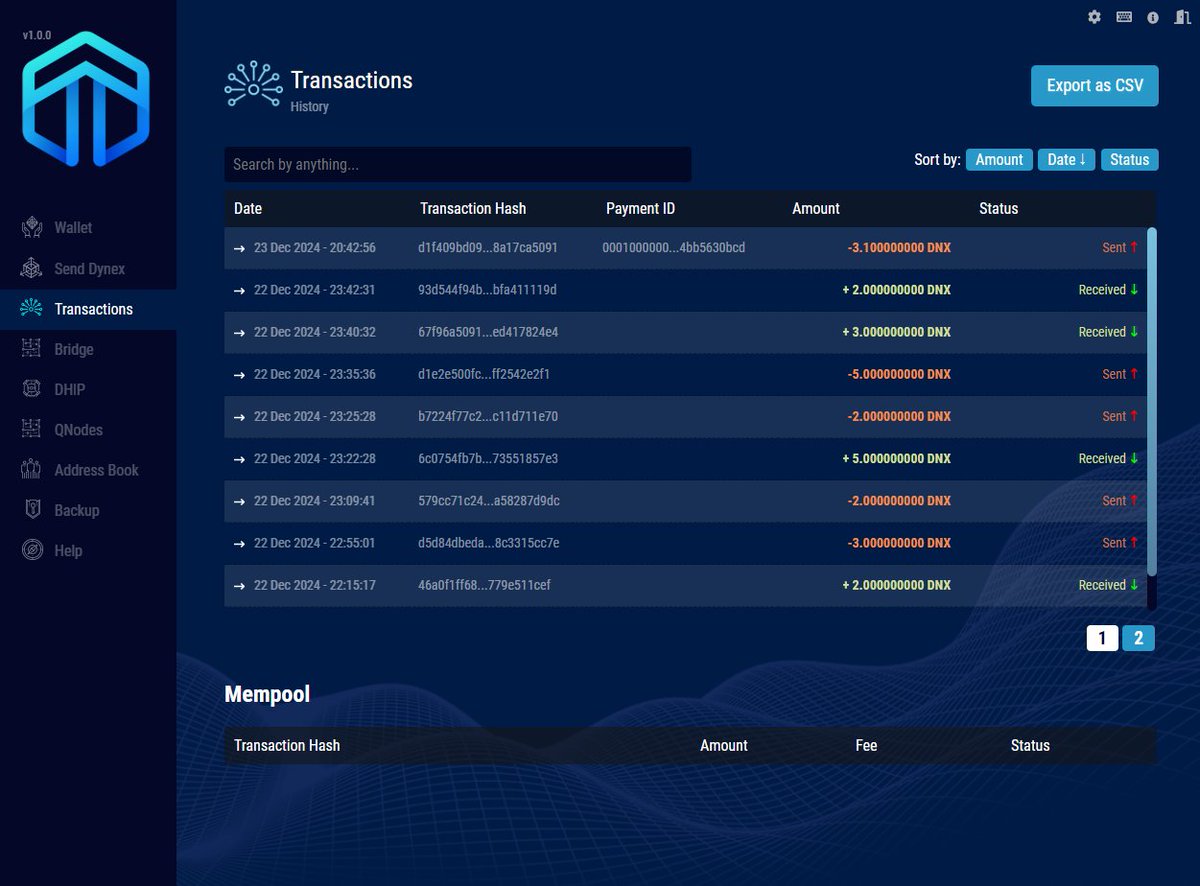Open the Address Book
This screenshot has width=1200, height=886.
click(96, 469)
